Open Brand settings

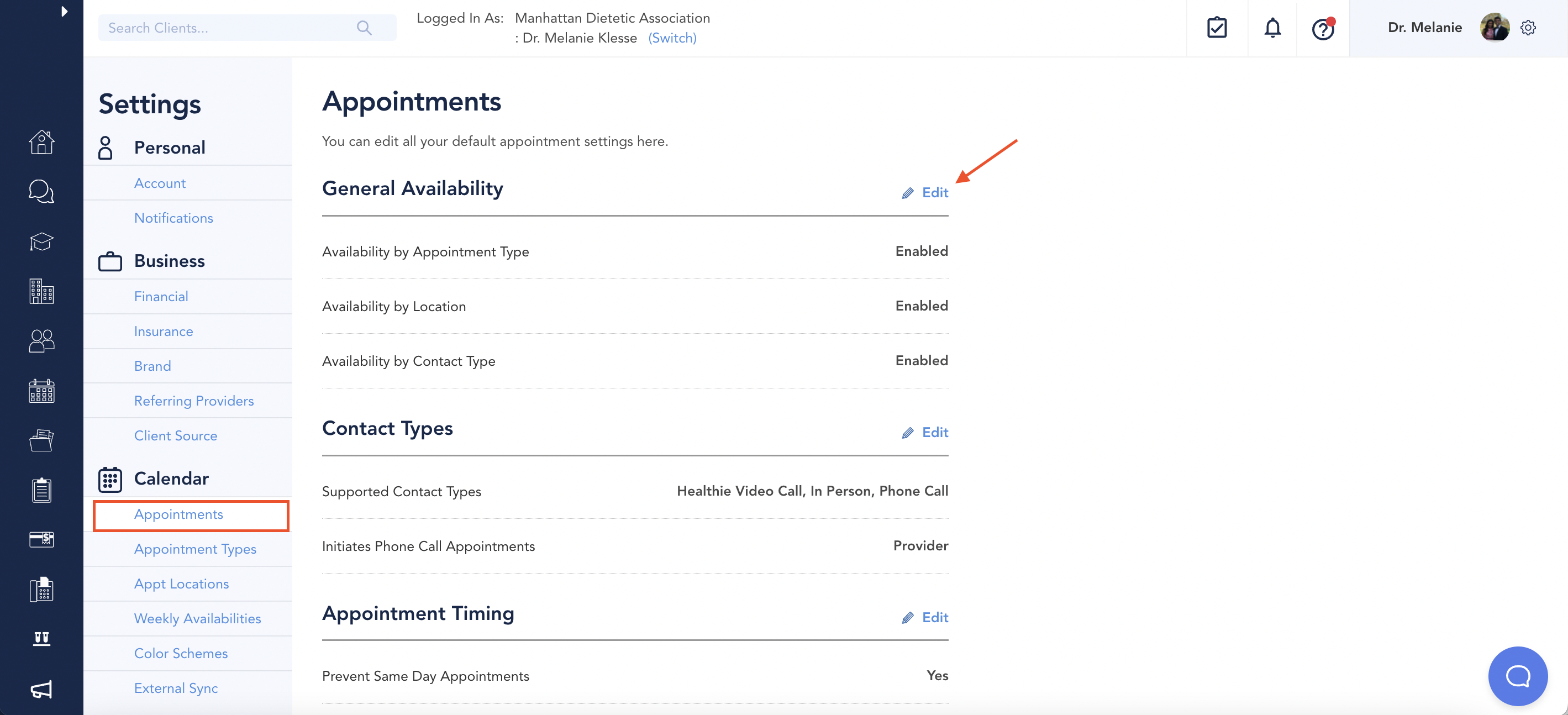[152, 366]
